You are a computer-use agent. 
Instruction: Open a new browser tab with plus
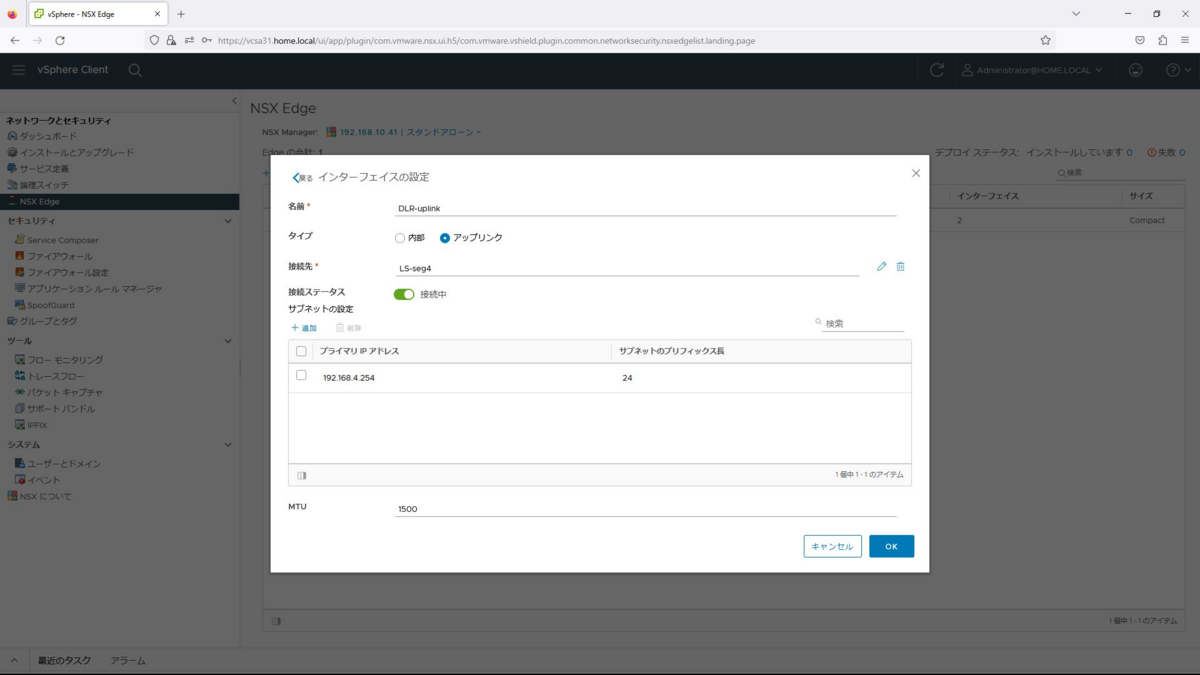click(x=181, y=14)
